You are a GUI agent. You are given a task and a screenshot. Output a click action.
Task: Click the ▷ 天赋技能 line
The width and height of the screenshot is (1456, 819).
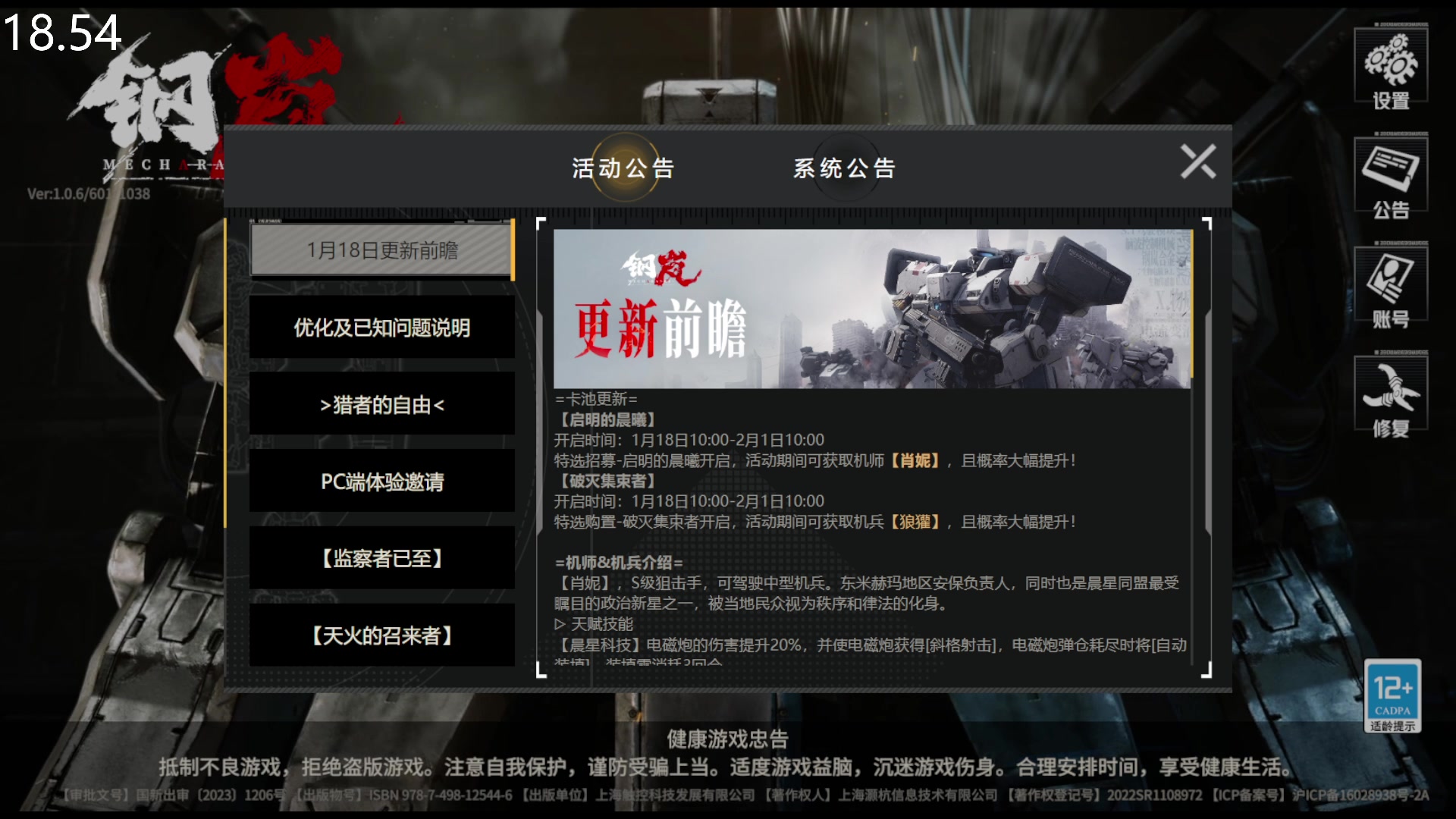(x=594, y=624)
